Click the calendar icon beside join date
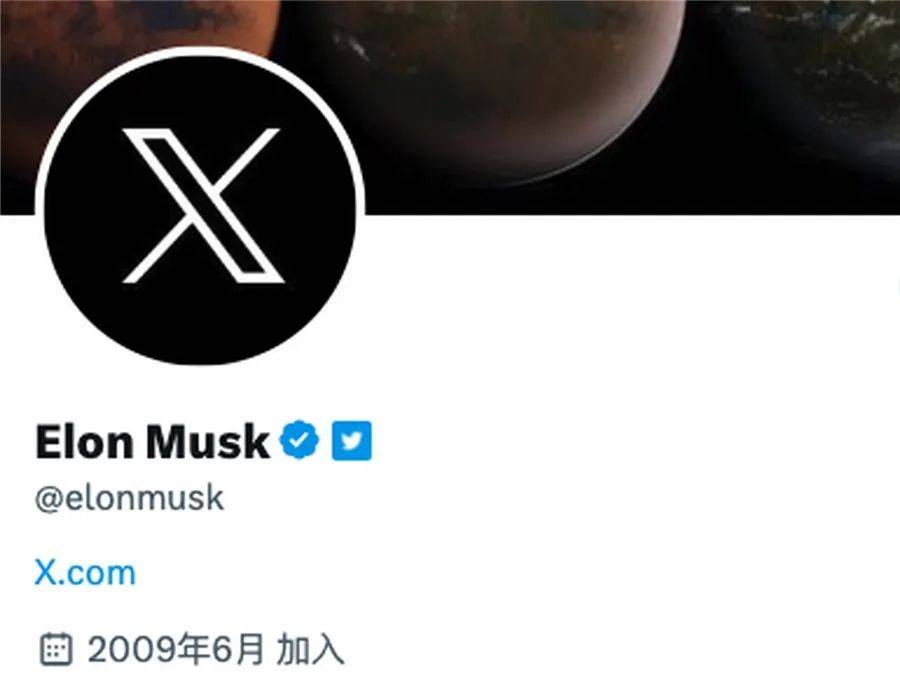The image size is (900, 700). click(x=56, y=649)
